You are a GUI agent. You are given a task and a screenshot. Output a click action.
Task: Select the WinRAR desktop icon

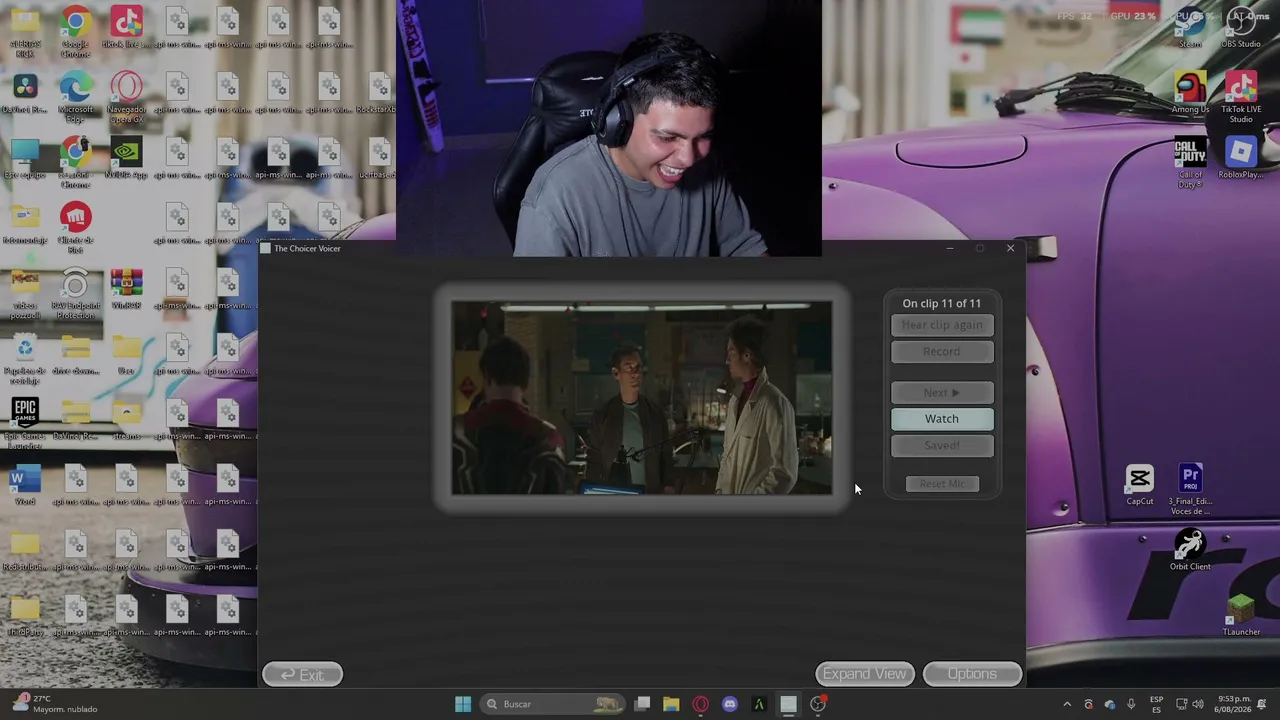point(126,290)
